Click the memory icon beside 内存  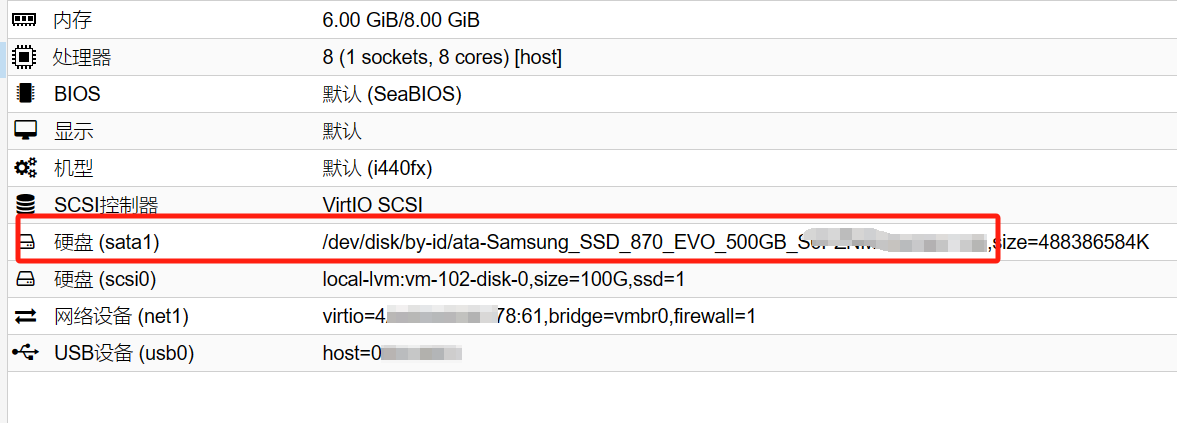click(x=25, y=20)
